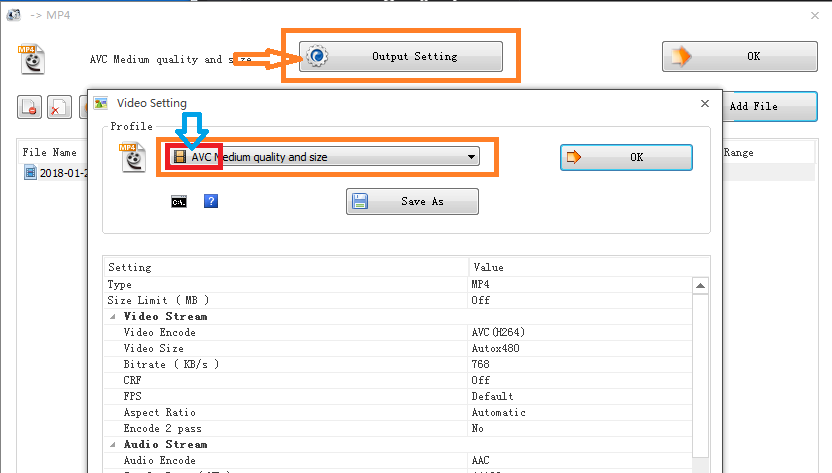Screen dimensions: 832x473
Task: Click the MP4 film reel icon in main window
Action: (33, 58)
